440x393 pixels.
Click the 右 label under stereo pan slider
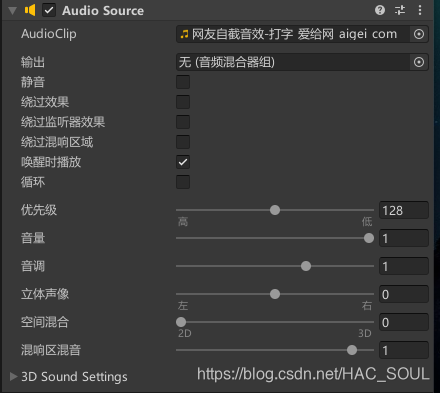click(367, 306)
